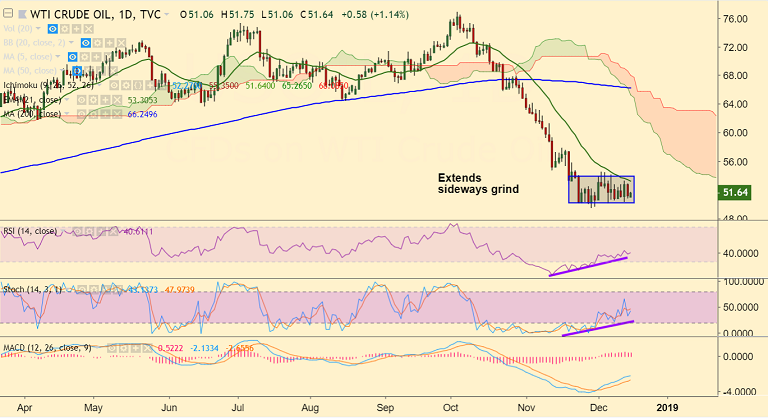Image resolution: width=768 pixels, height=419 pixels.
Task: Toggle visibility of EMA (21, close)
Action: pos(81,100)
